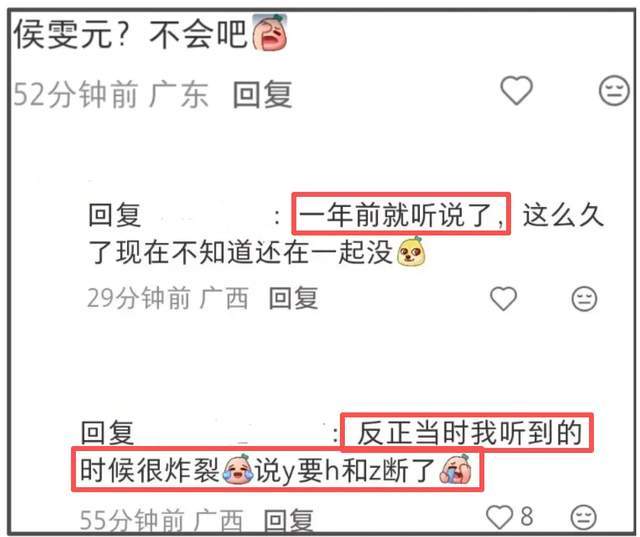Reply to the 52分钟前 广东 comment

tap(262, 94)
